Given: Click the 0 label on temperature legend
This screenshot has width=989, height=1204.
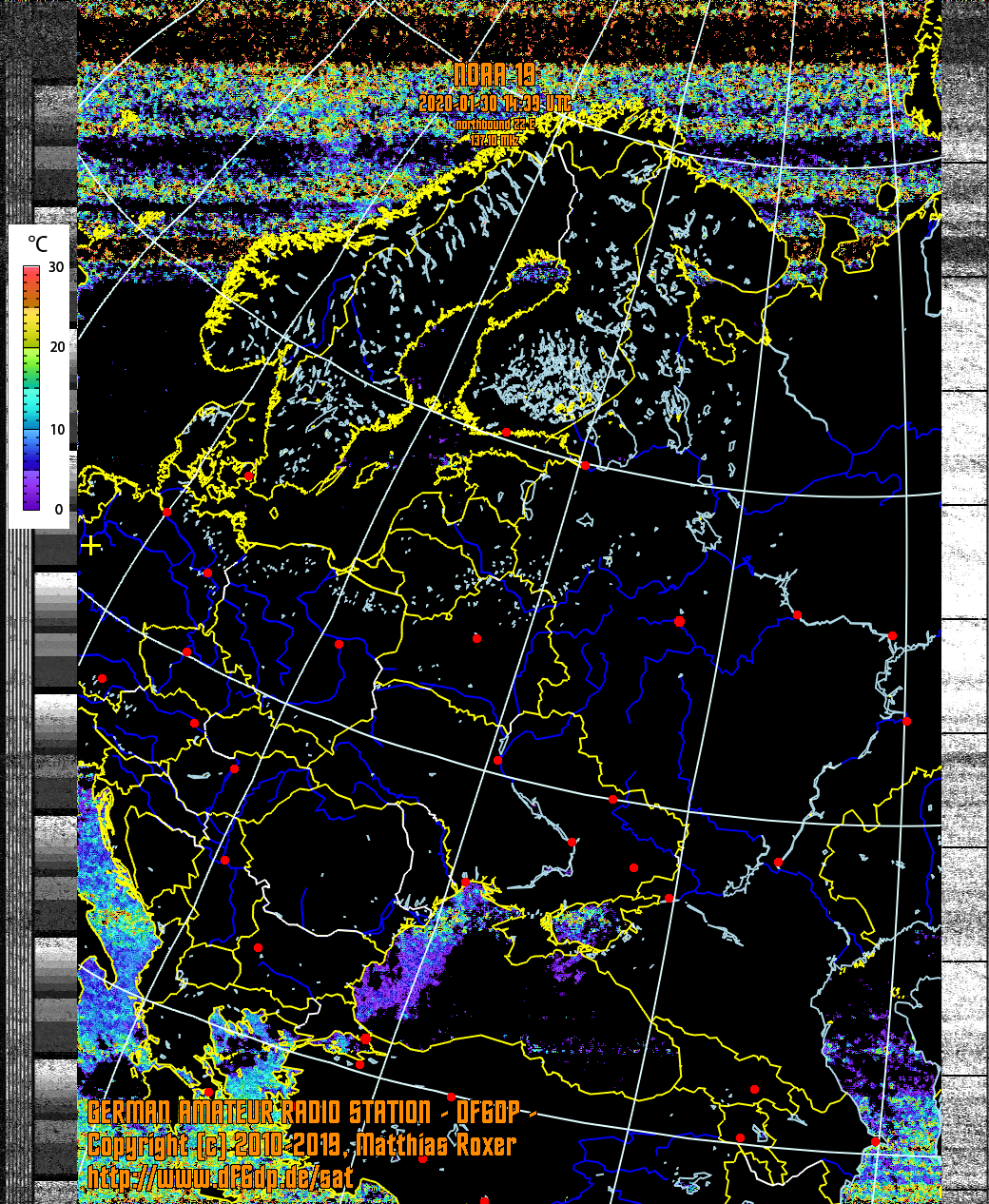Looking at the screenshot, I should [x=59, y=510].
